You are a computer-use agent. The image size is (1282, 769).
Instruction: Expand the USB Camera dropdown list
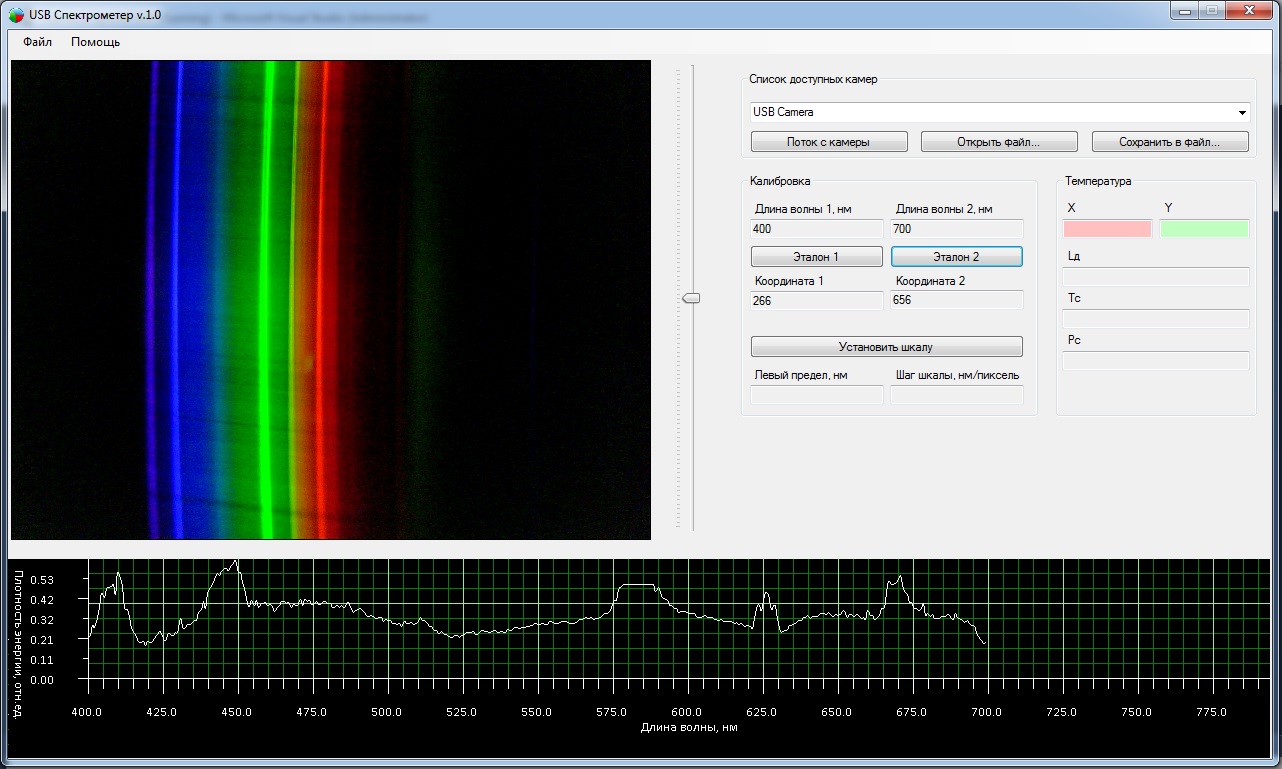pos(1243,113)
